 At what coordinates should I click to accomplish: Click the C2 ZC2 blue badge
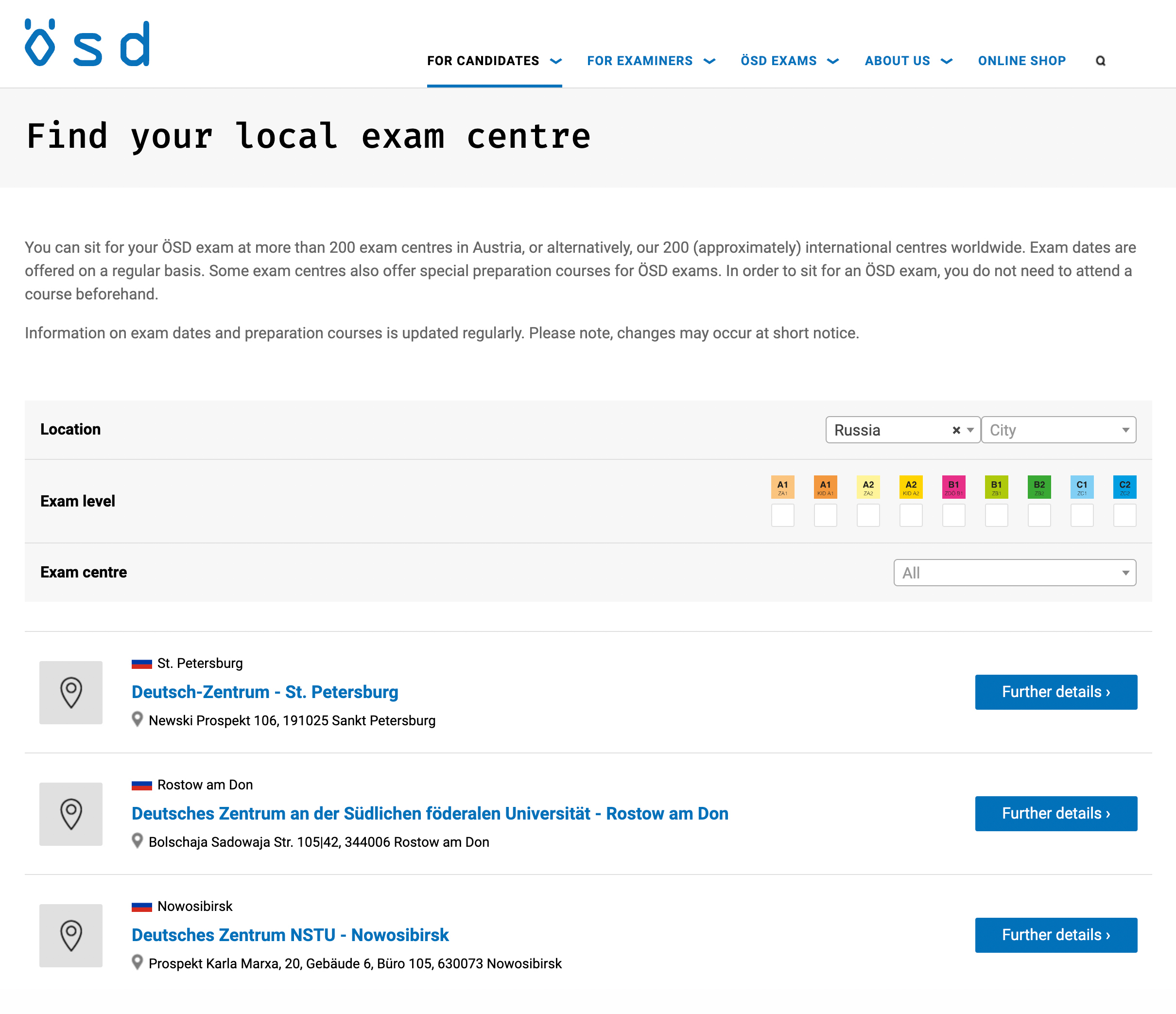click(1125, 487)
